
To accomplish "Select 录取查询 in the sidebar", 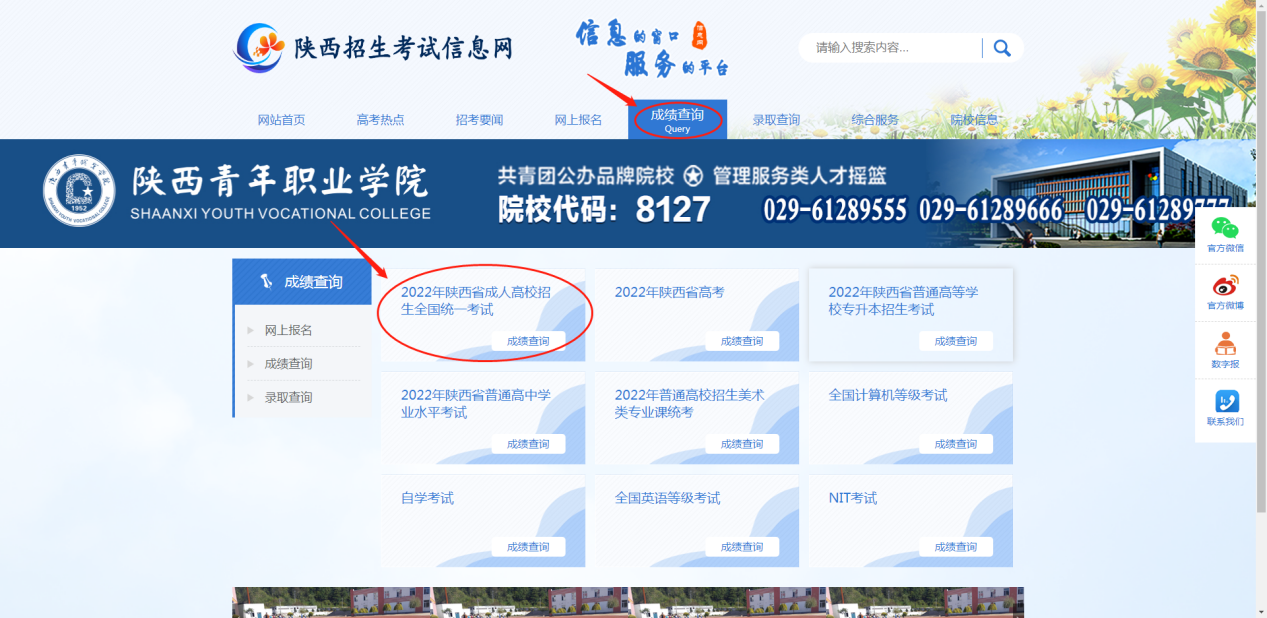I will pos(288,397).
